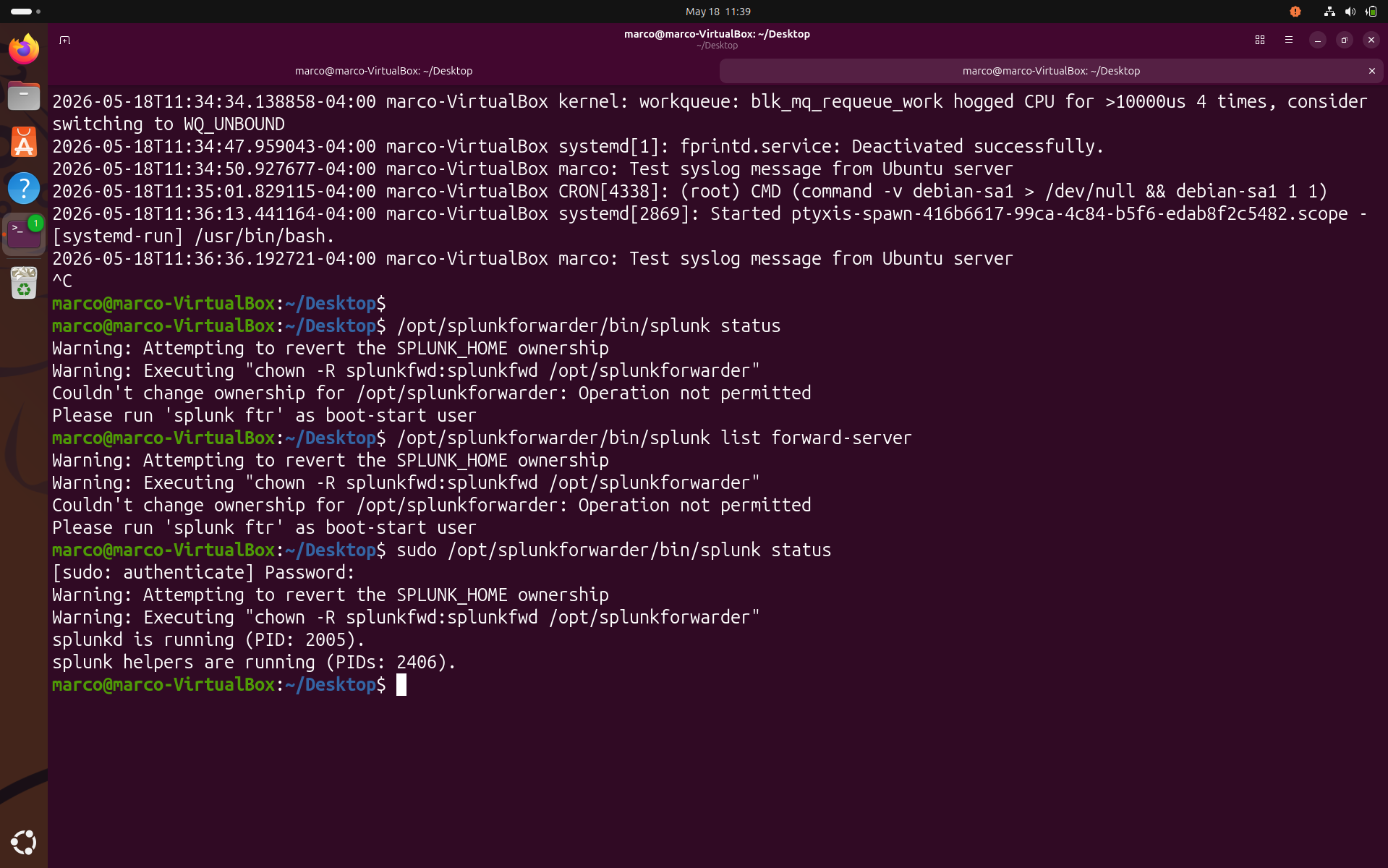Open the terminal hamburger menu
This screenshot has height=868, width=1388.
click(1289, 40)
